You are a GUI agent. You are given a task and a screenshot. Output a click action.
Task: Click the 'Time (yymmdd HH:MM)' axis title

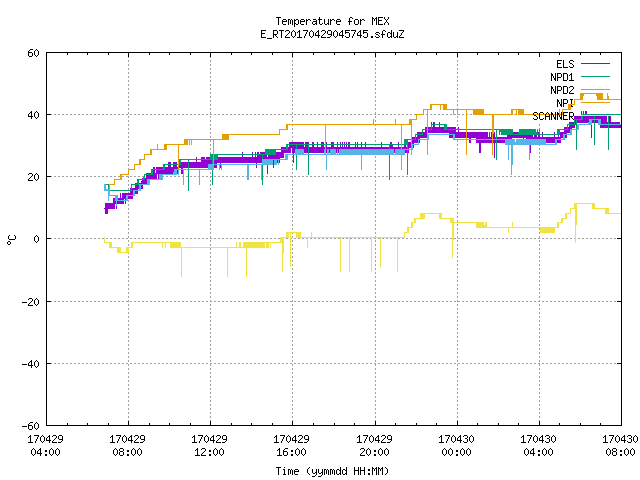click(332, 471)
